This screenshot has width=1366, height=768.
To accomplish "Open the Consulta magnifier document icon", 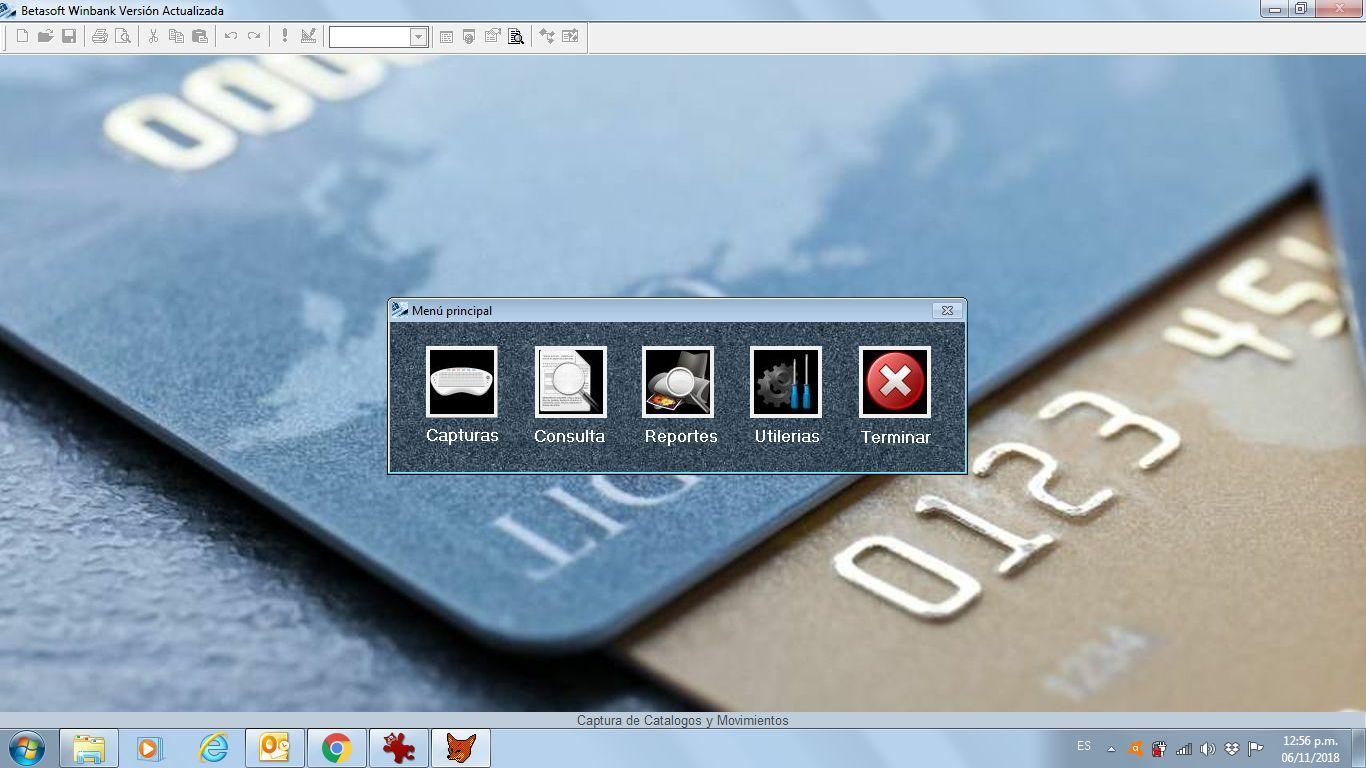I will coord(570,381).
